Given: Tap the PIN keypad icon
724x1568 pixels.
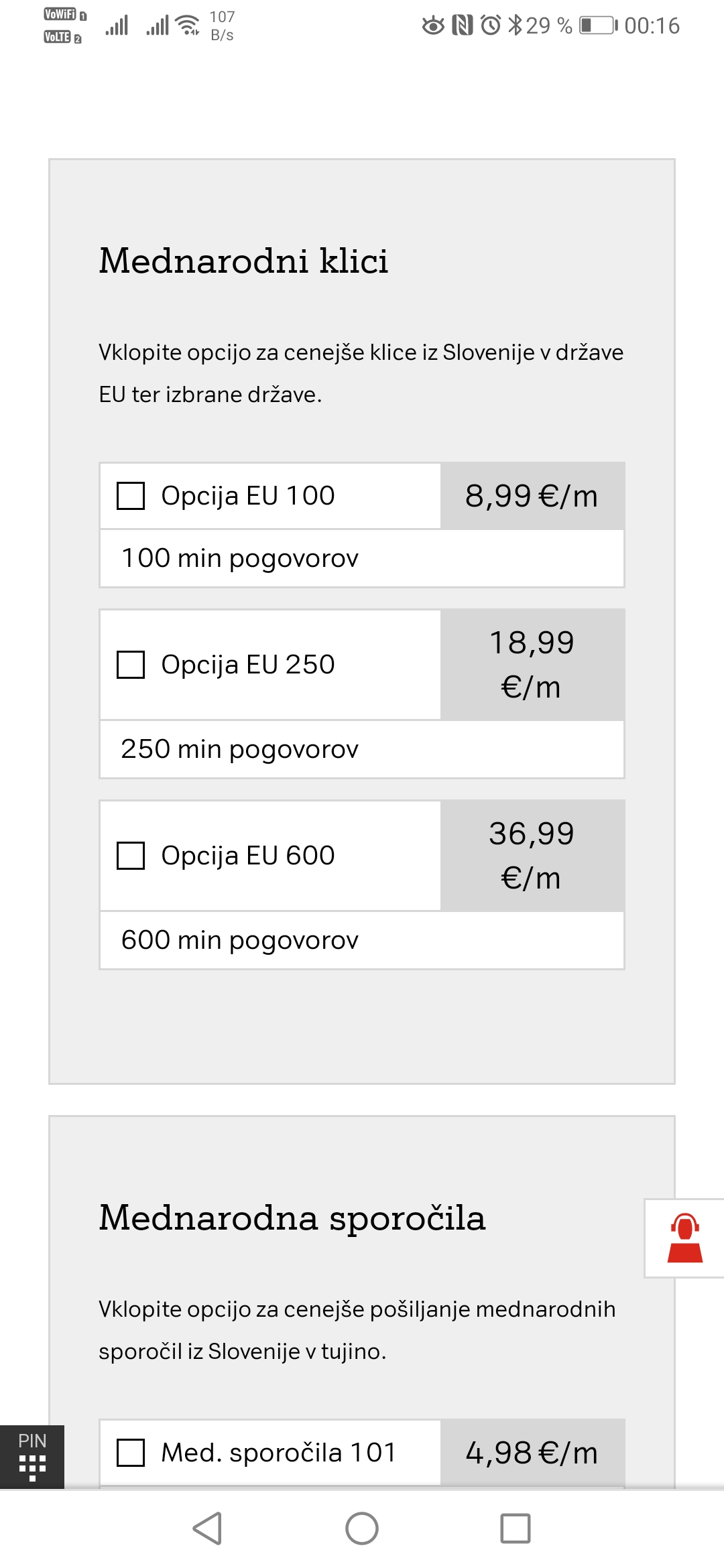Looking at the screenshot, I should [32, 1457].
